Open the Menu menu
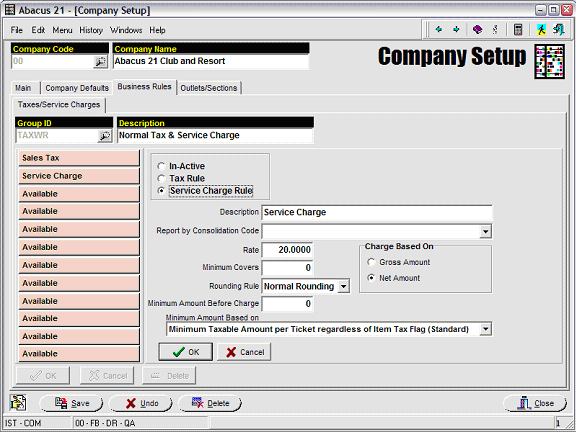The height and width of the screenshot is (432, 576). click(x=62, y=30)
